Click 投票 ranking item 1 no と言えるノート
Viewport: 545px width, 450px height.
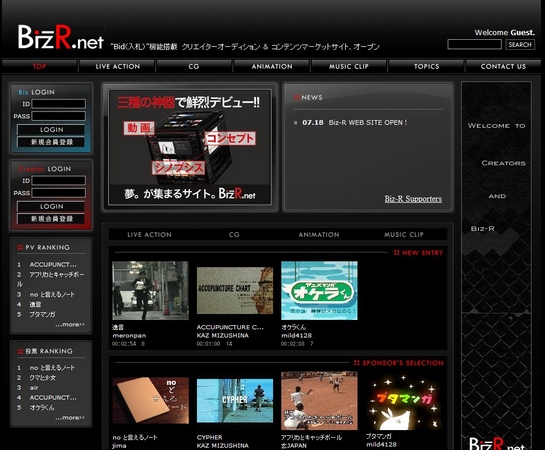point(52,368)
